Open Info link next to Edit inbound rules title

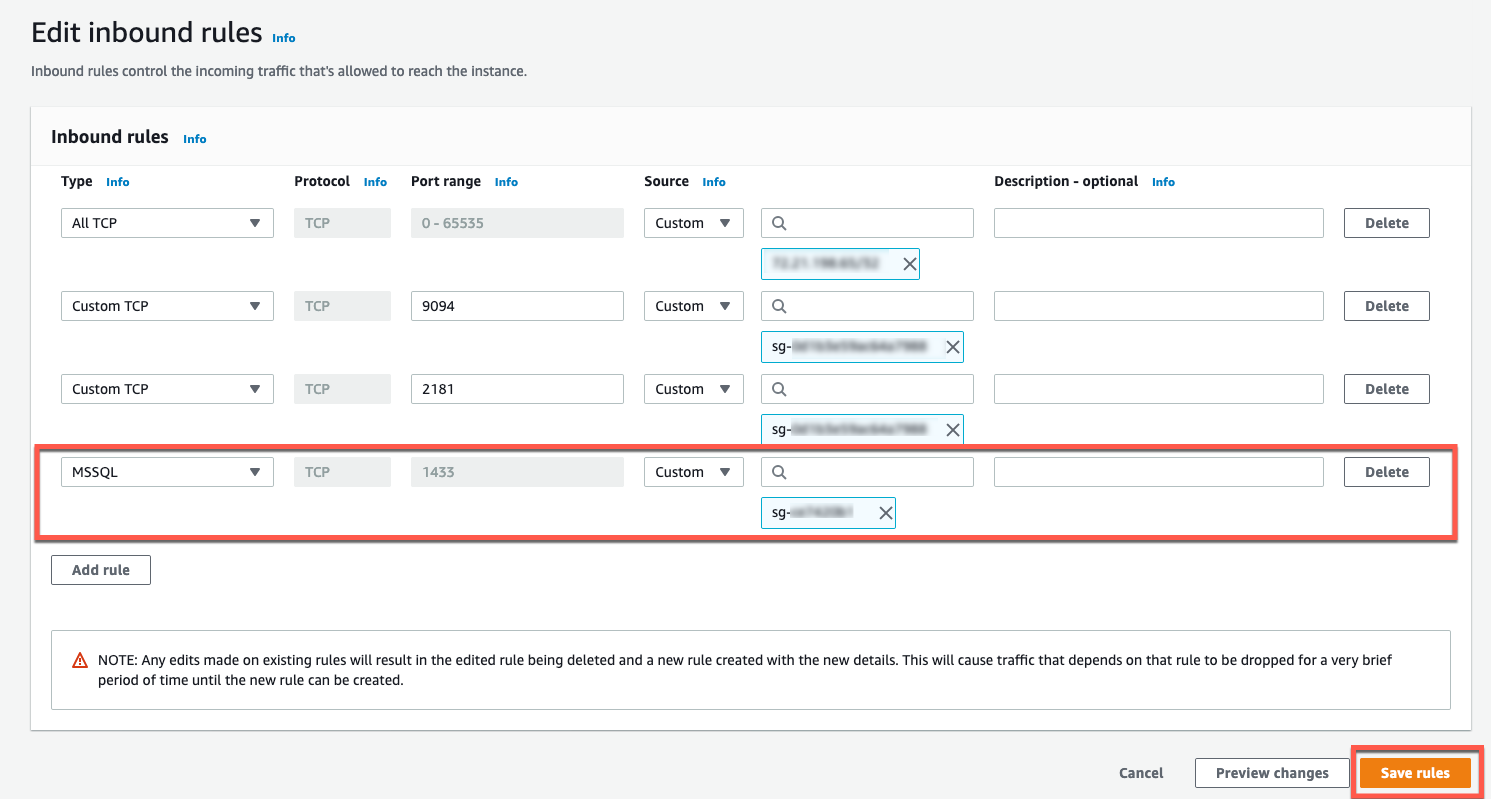click(284, 37)
